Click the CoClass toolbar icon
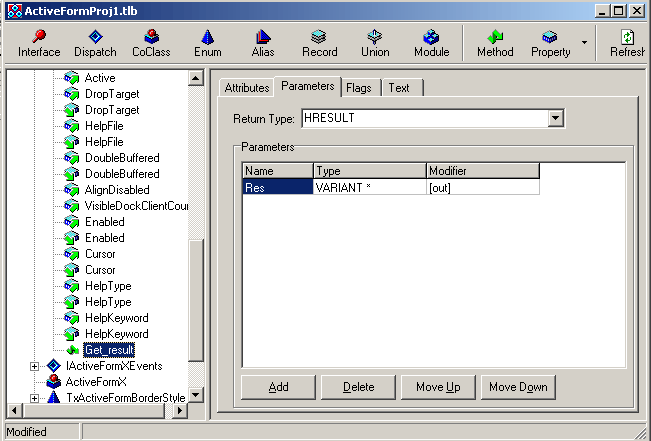This screenshot has width=651, height=441. 151,43
